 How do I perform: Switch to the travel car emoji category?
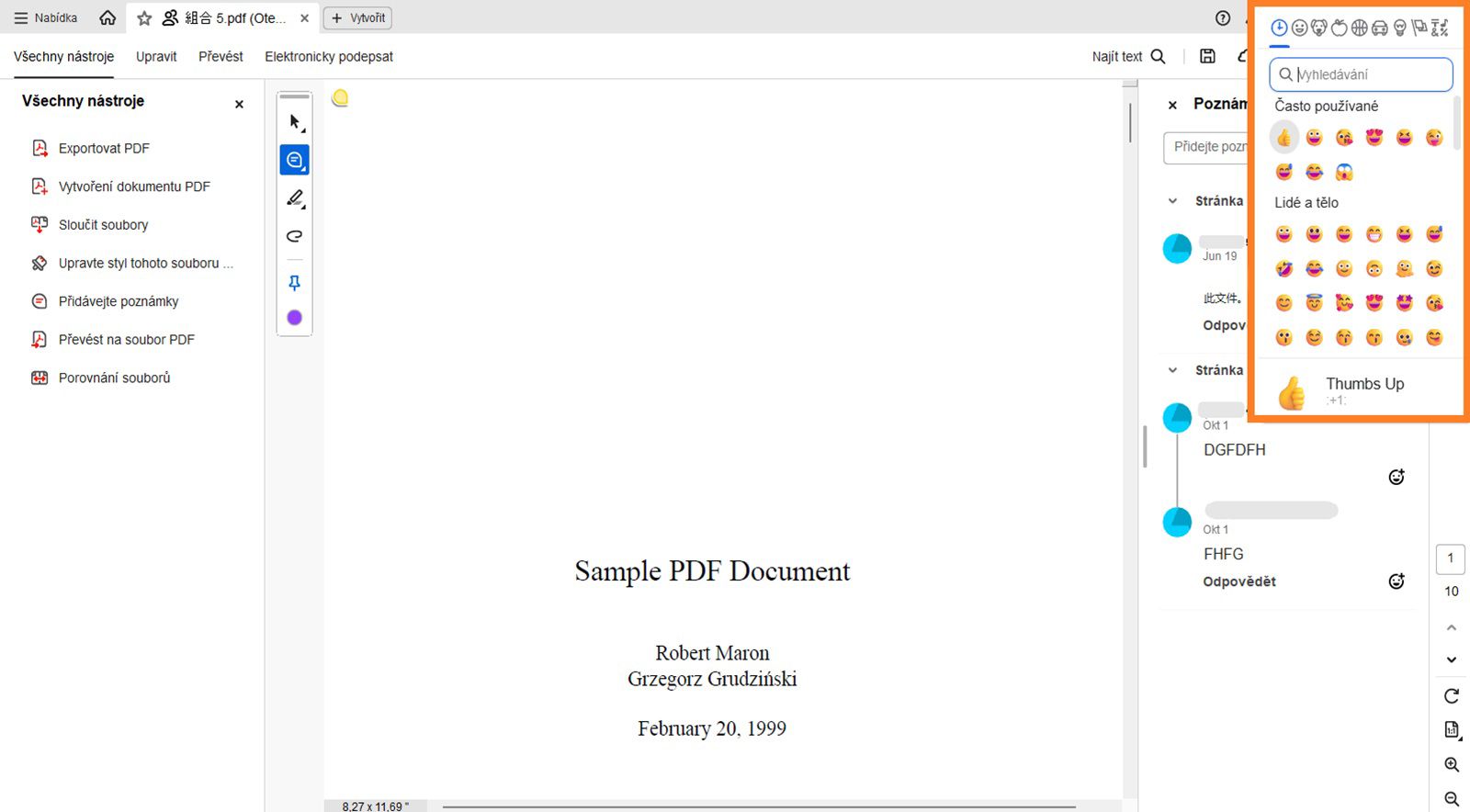tap(1380, 28)
